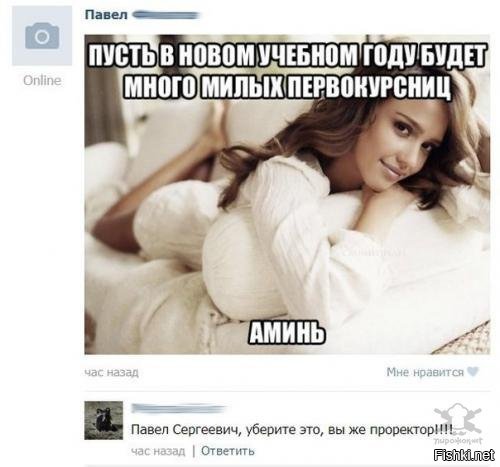This screenshot has height=467, width=500.
Task: Click the пирожокнет text under the logo
Action: pyautogui.click(x=459, y=441)
